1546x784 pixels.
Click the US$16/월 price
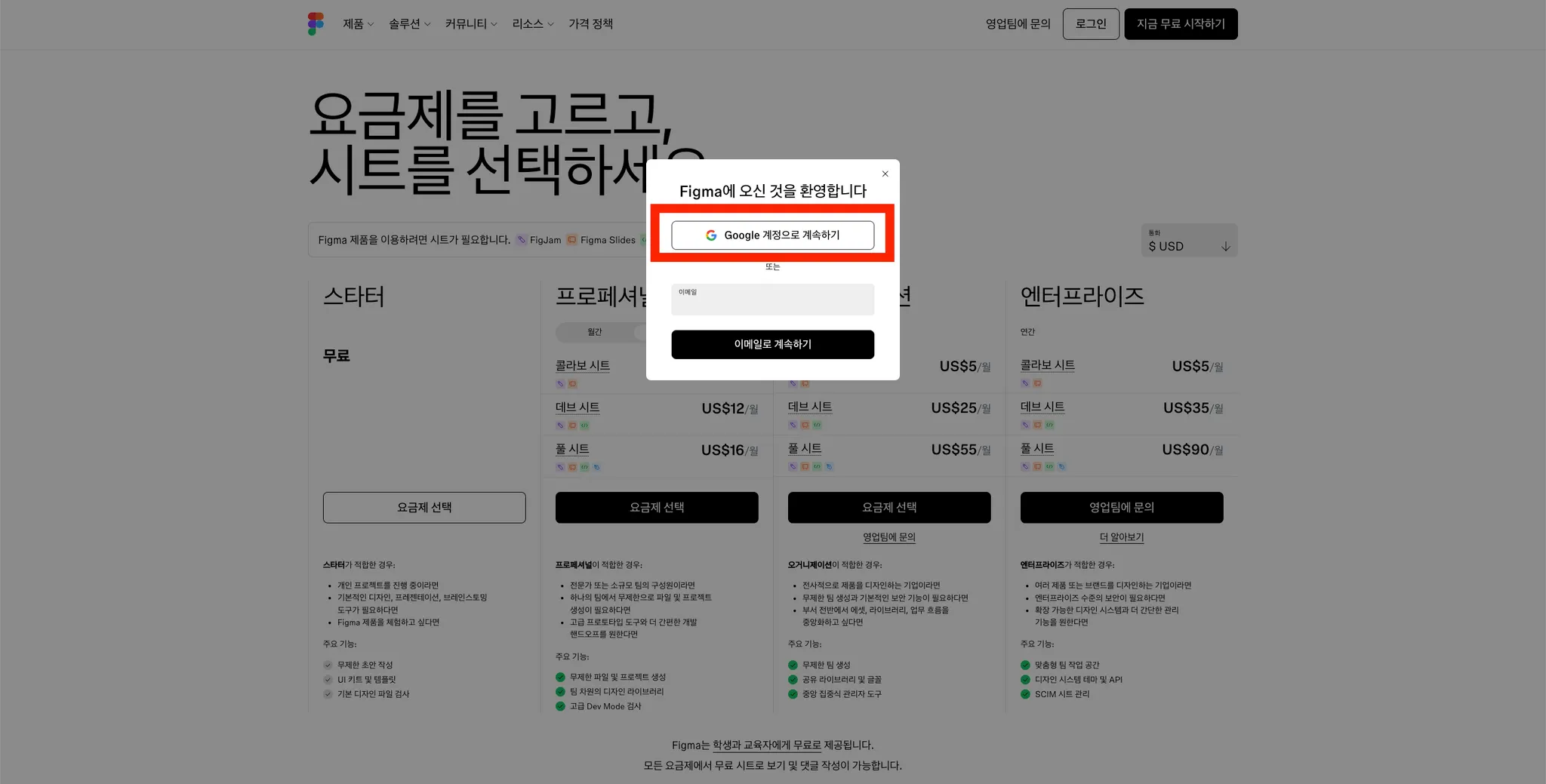tap(730, 450)
